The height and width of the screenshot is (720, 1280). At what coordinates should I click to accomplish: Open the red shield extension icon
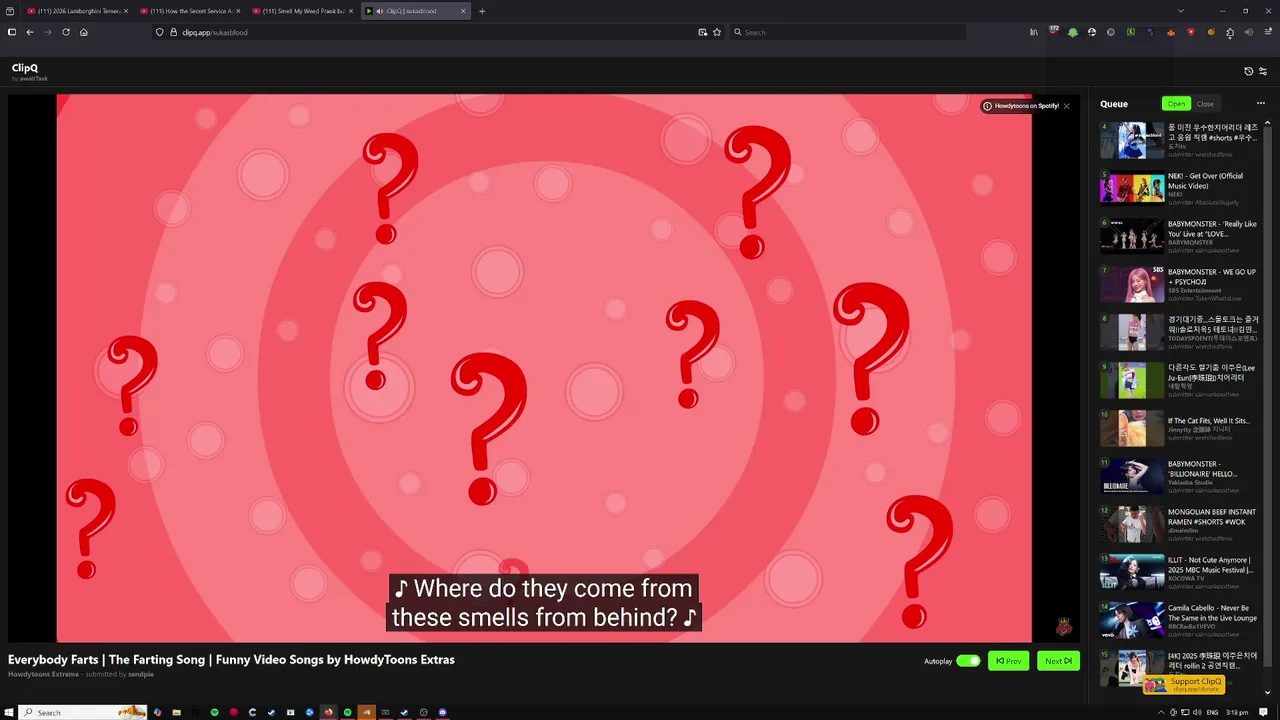pos(1190,32)
